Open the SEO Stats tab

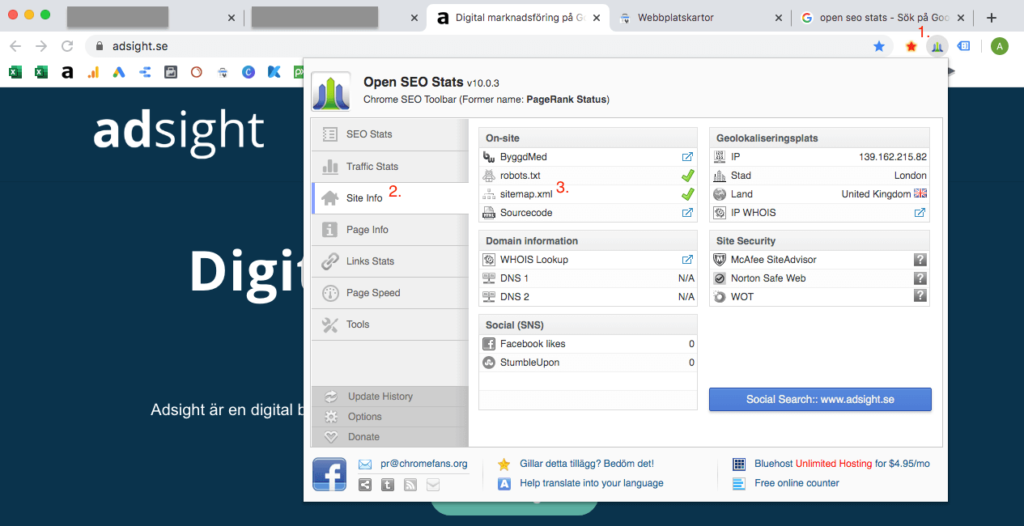pyautogui.click(x=390, y=135)
